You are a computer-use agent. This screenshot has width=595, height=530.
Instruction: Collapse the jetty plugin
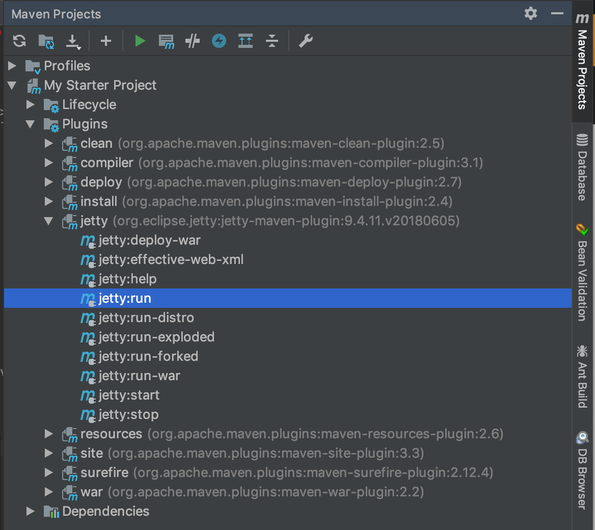49,220
